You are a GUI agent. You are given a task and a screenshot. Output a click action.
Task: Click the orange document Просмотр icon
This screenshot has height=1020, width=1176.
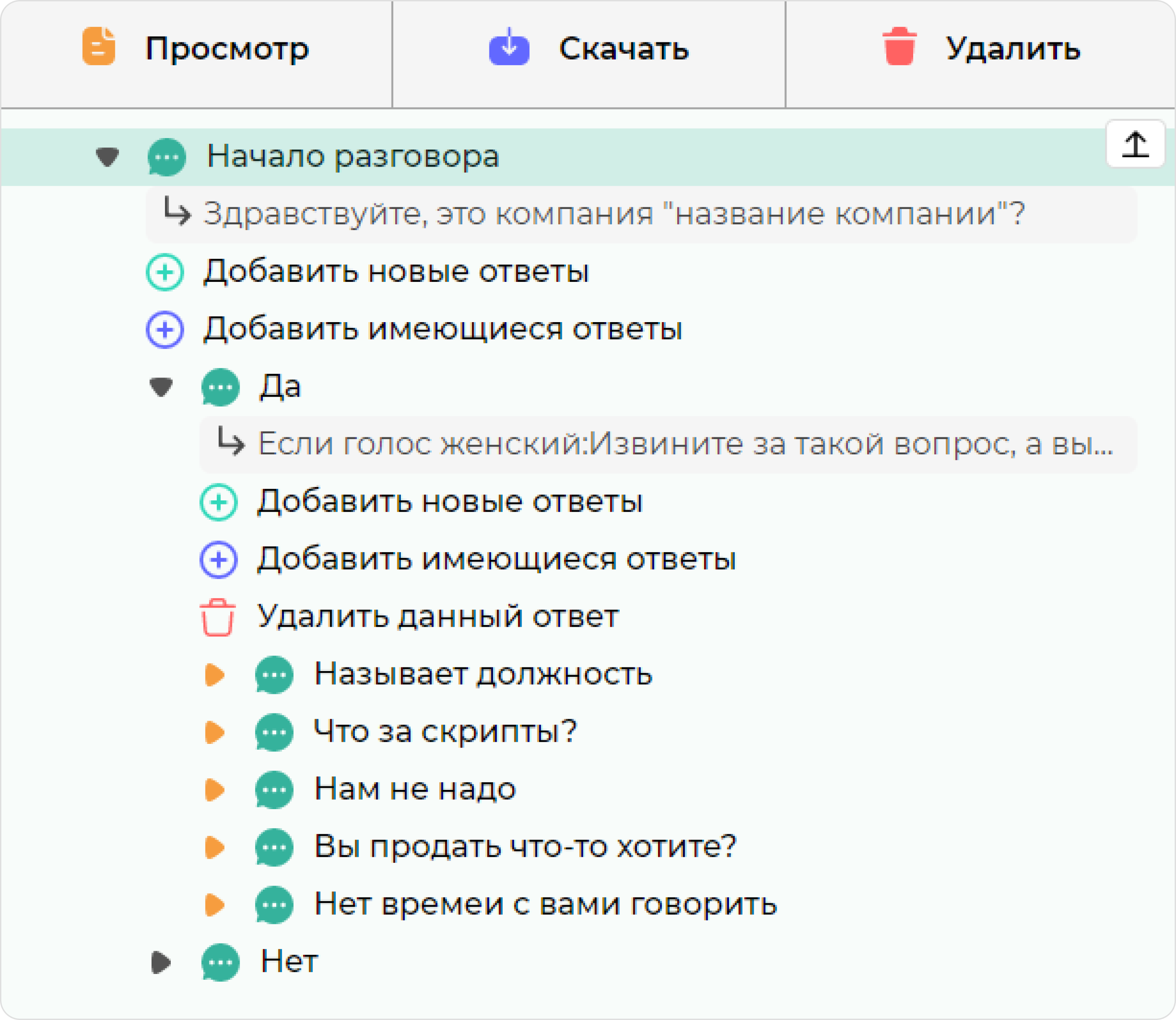[98, 46]
